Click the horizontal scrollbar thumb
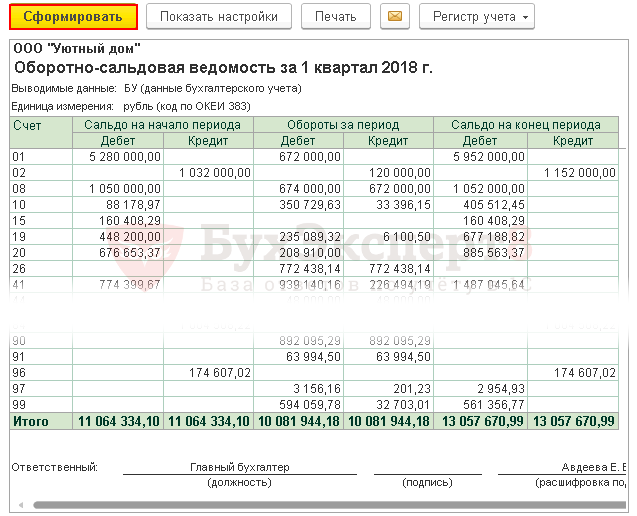 [x=329, y=505]
